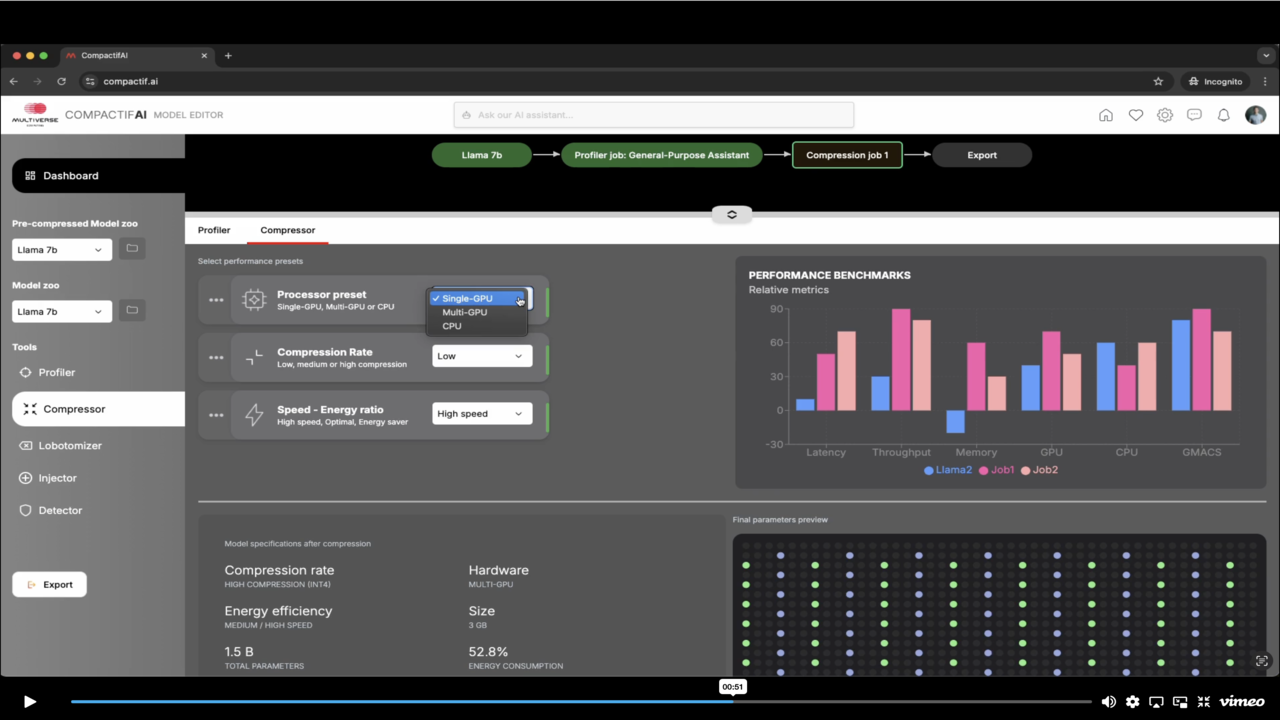The height and width of the screenshot is (720, 1280).
Task: Open the chat messages icon
Action: pos(1194,115)
